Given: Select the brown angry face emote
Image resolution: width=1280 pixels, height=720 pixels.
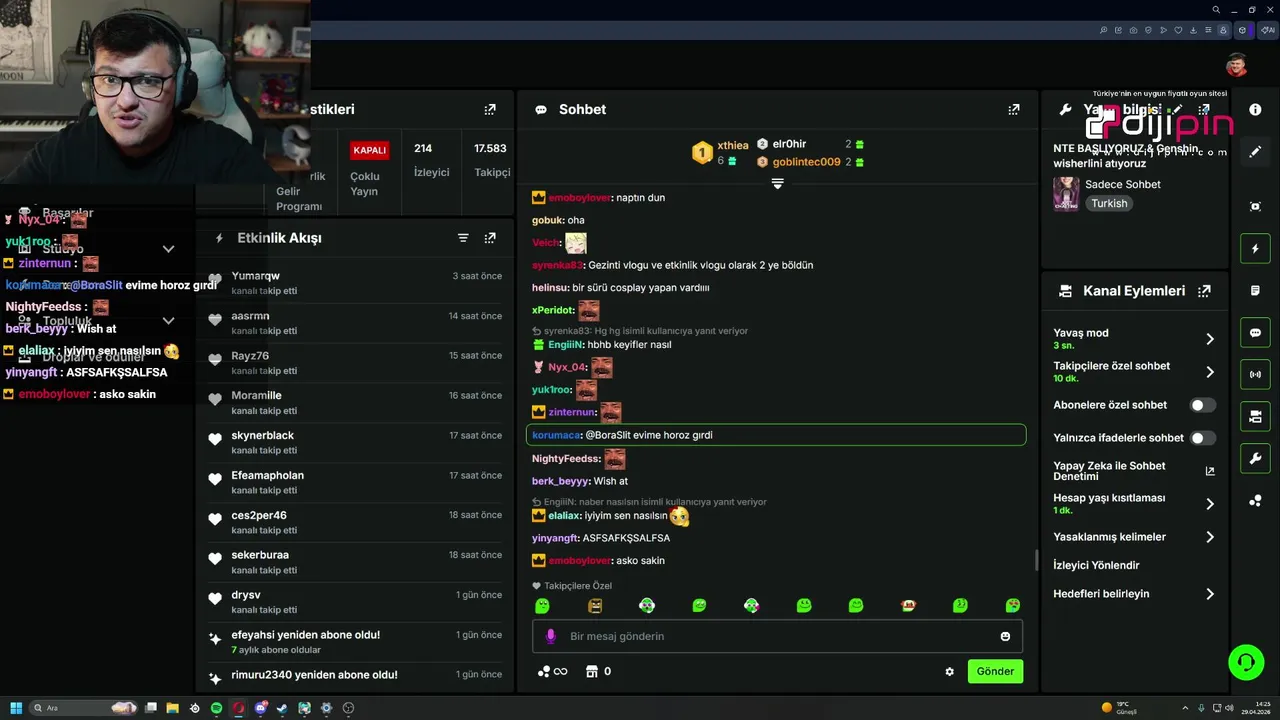Looking at the screenshot, I should pyautogui.click(x=595, y=606).
